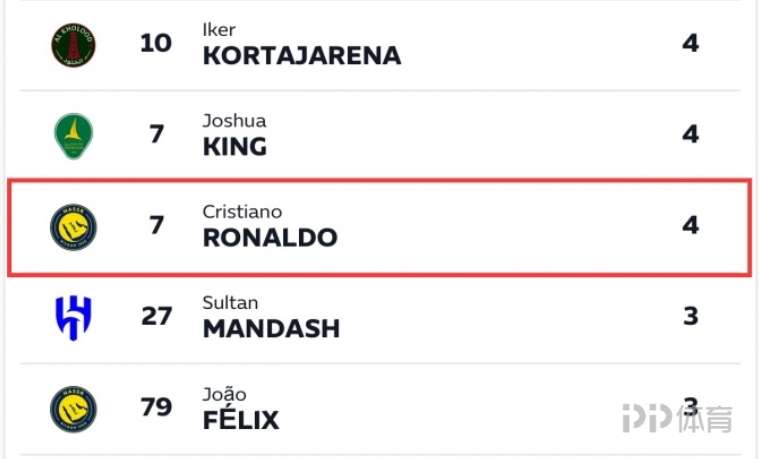759x459 pixels.
Task: Click shirt number 7 for Ronaldo
Action: click(156, 225)
